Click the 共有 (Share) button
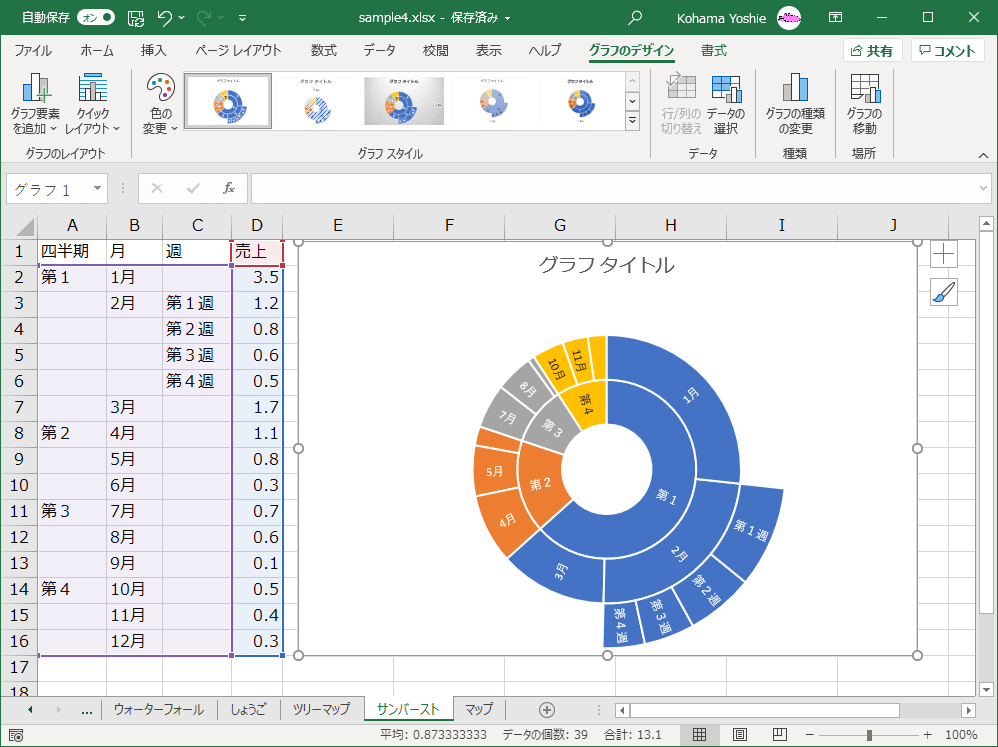 point(872,51)
